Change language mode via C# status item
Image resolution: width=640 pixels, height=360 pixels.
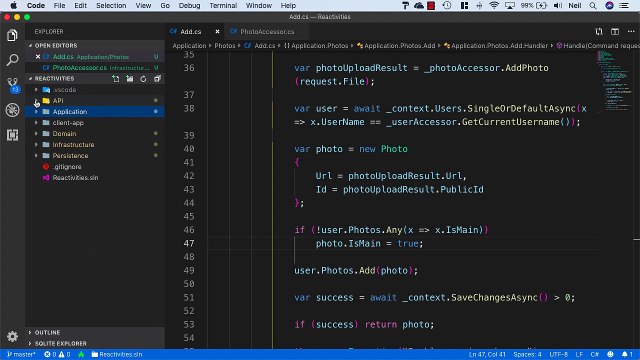[595, 354]
